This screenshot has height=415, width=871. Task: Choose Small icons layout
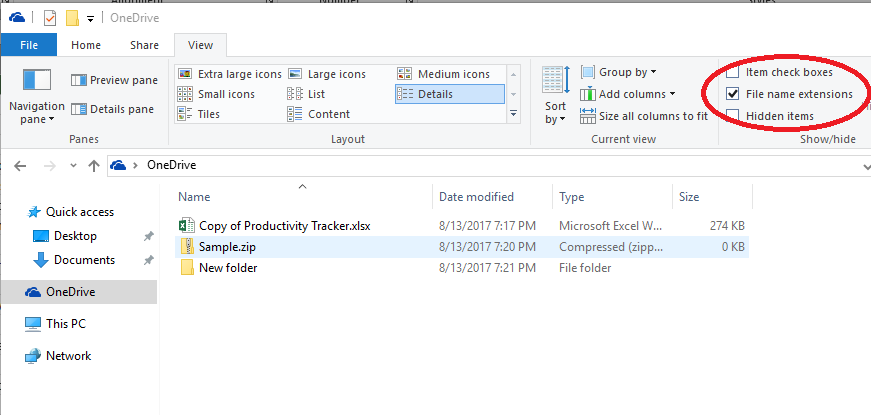(x=216, y=94)
